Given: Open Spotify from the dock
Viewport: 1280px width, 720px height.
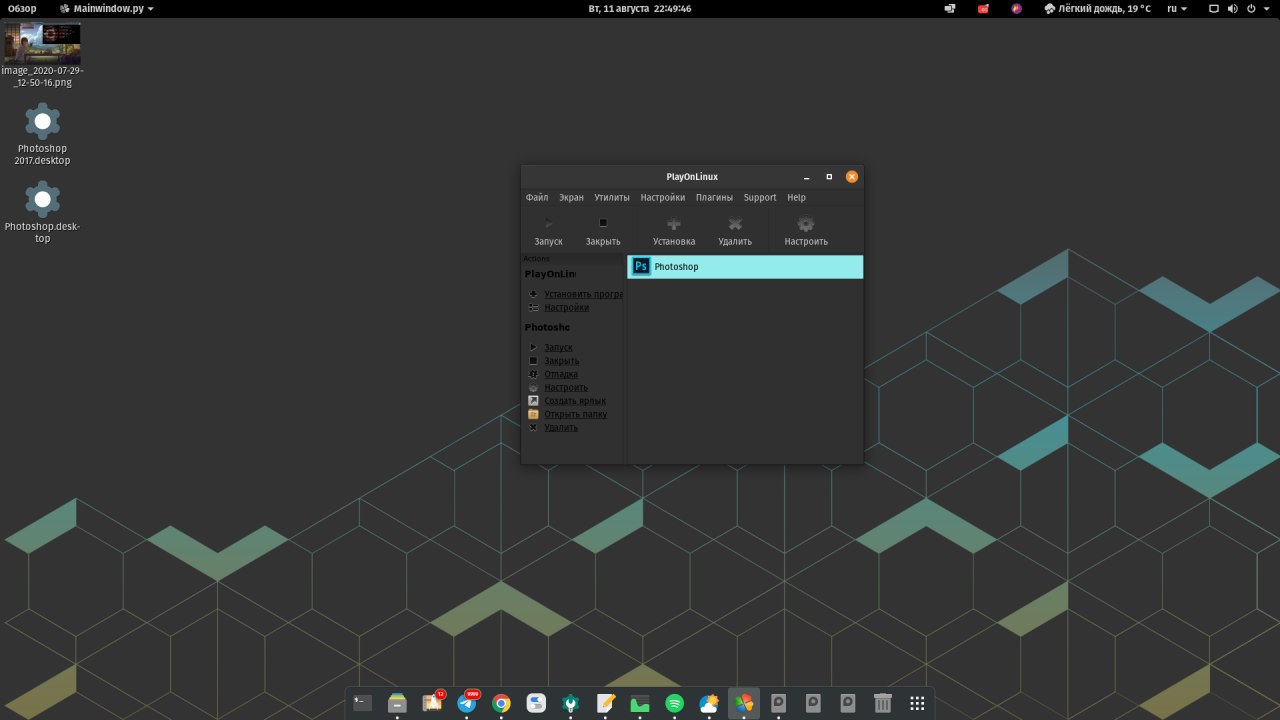Looking at the screenshot, I should [674, 703].
